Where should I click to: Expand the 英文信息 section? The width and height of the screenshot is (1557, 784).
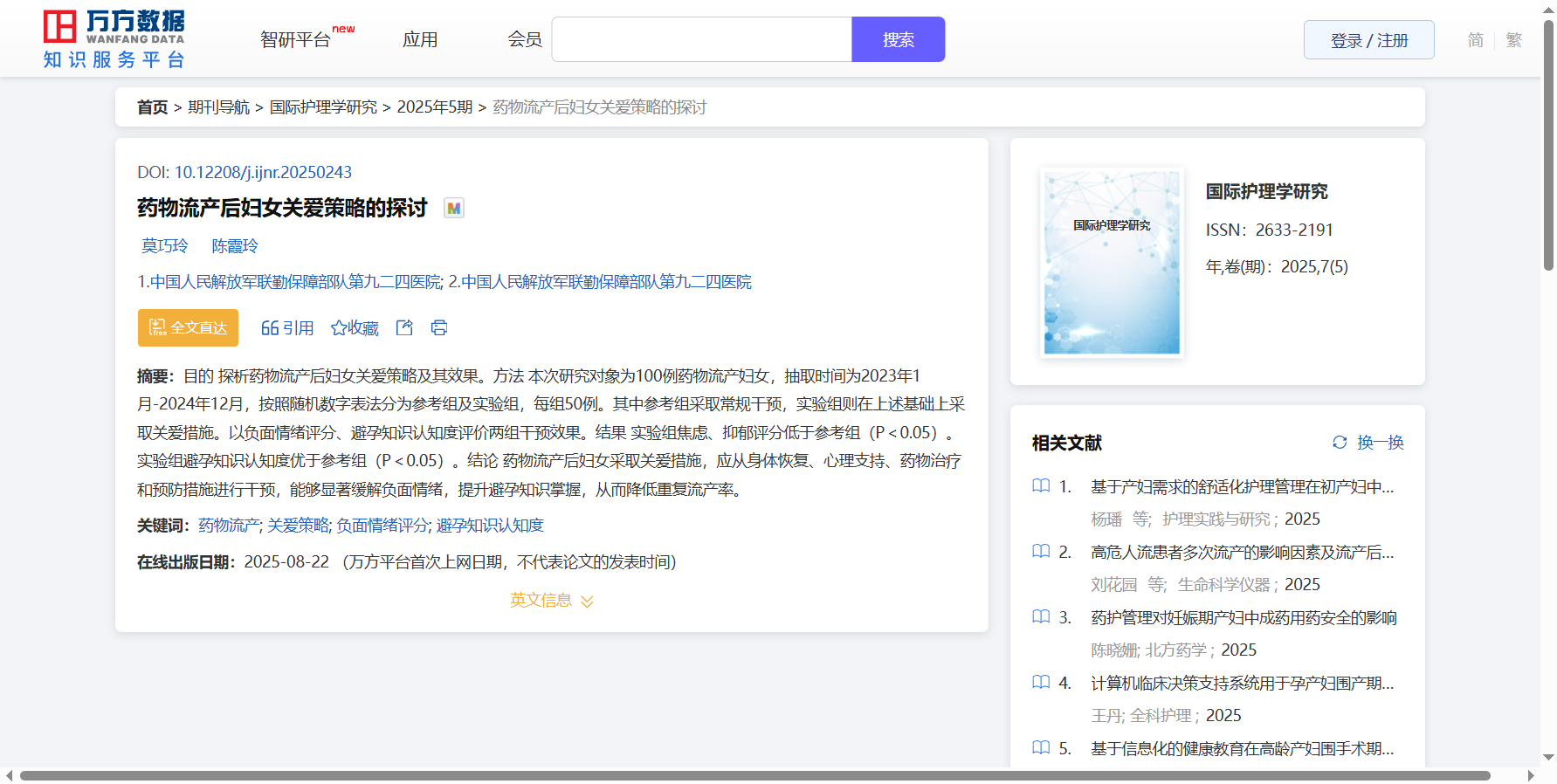tap(551, 601)
